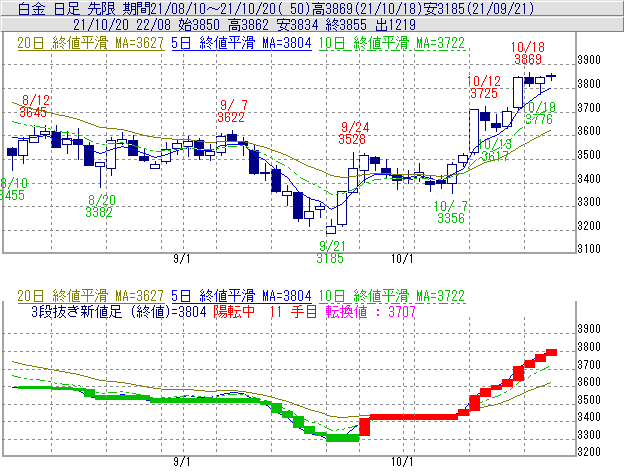The image size is (624, 475).
Task: Click the '始3850' opening price in header
Action: 199,25
